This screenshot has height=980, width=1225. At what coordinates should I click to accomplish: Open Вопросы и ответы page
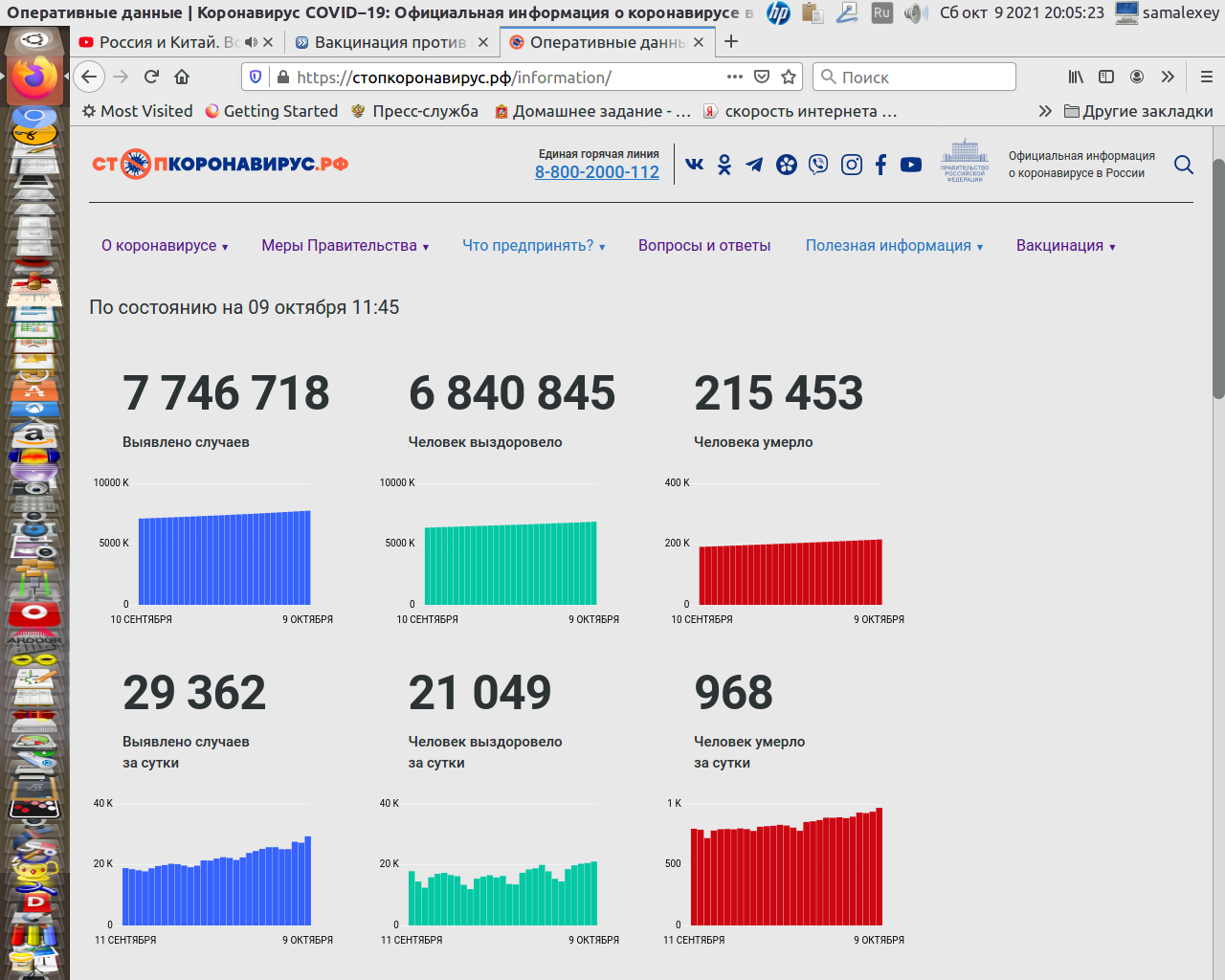704,245
